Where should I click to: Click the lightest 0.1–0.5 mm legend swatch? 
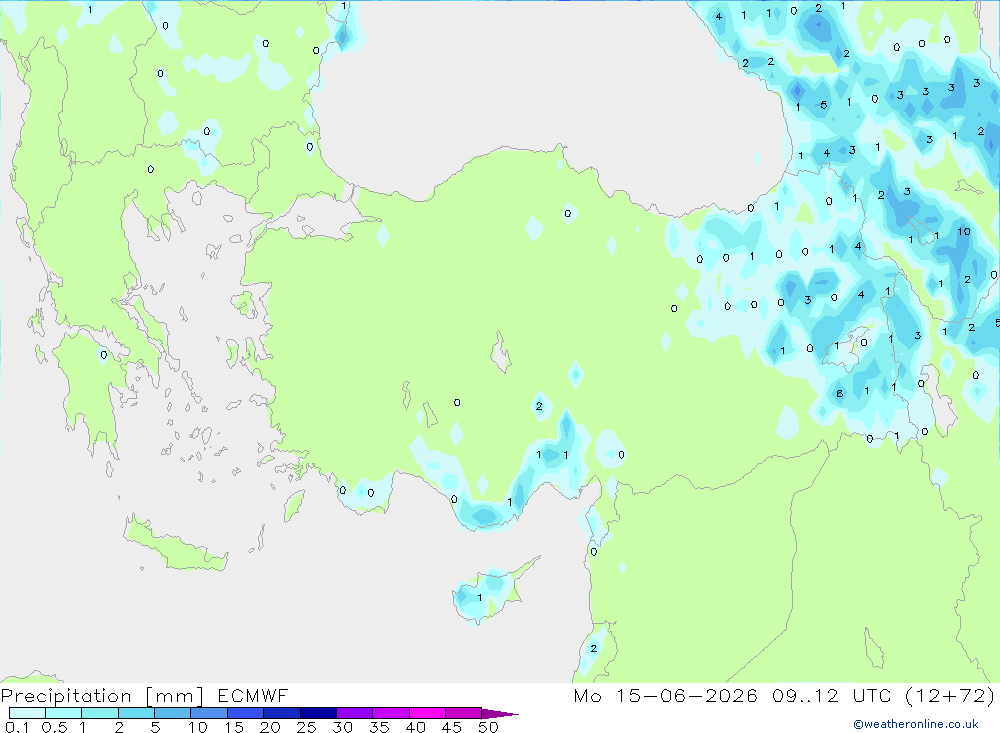point(27,713)
